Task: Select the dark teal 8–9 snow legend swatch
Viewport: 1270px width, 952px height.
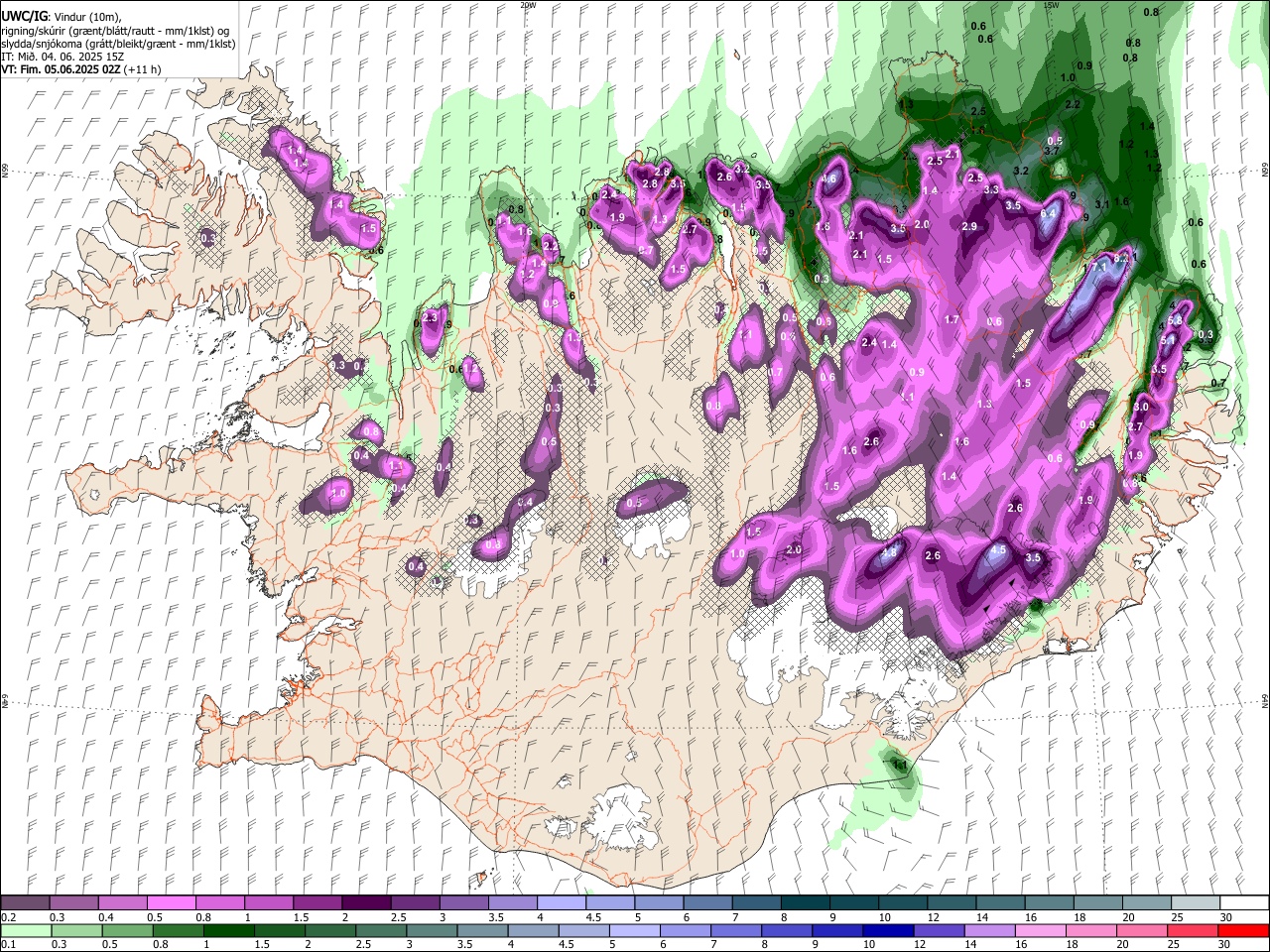Action: click(805, 902)
